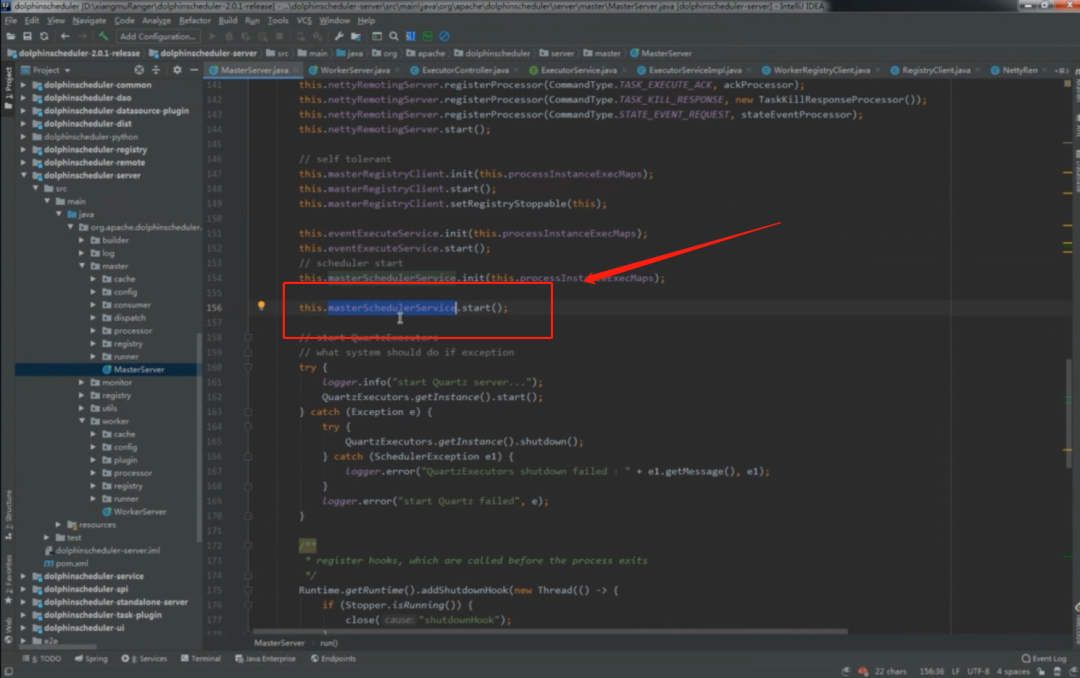
Task: Click the green Build hammer icon
Action: [x=103, y=37]
